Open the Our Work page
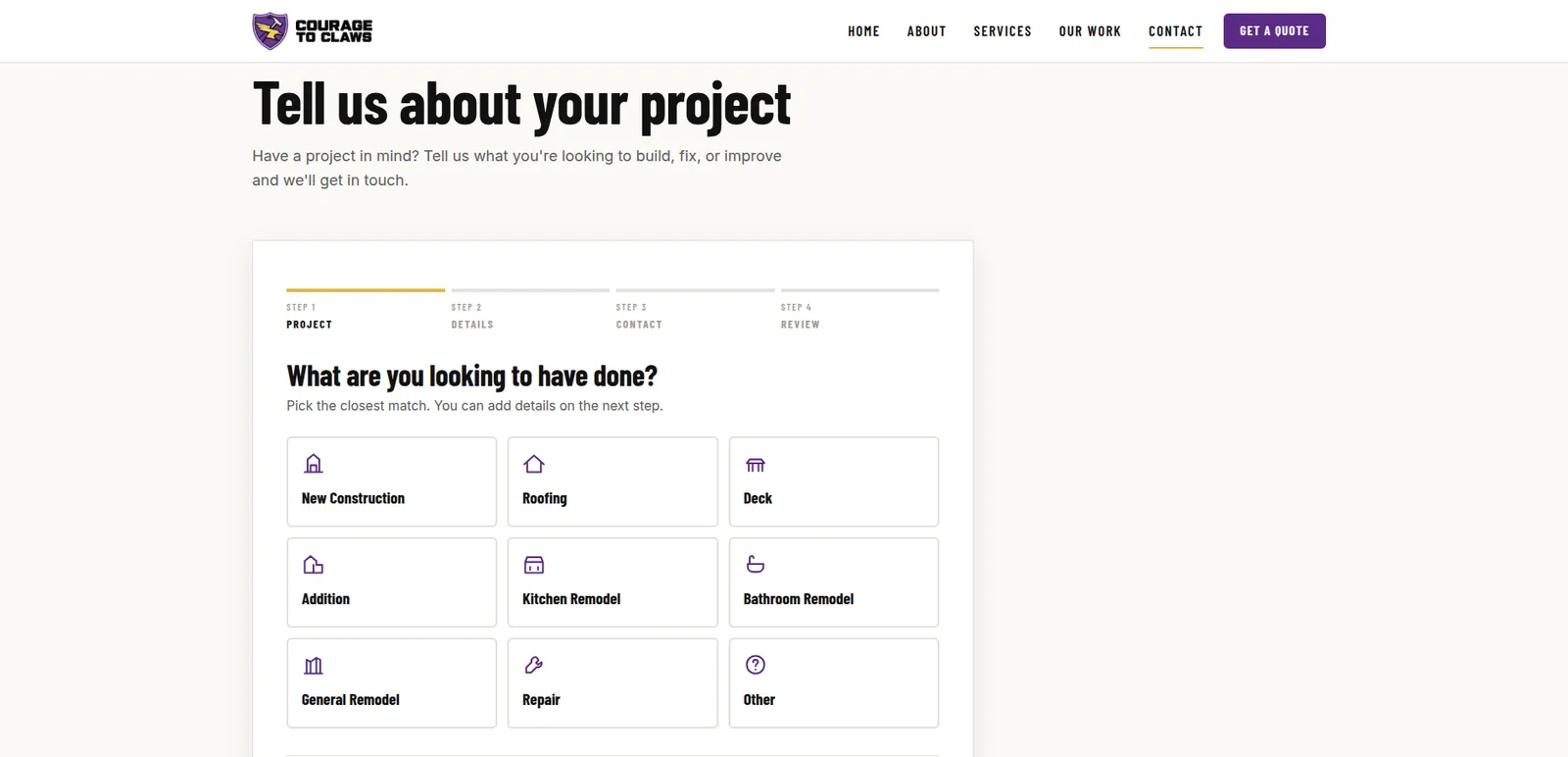This screenshot has height=757, width=1568. pos(1090,31)
